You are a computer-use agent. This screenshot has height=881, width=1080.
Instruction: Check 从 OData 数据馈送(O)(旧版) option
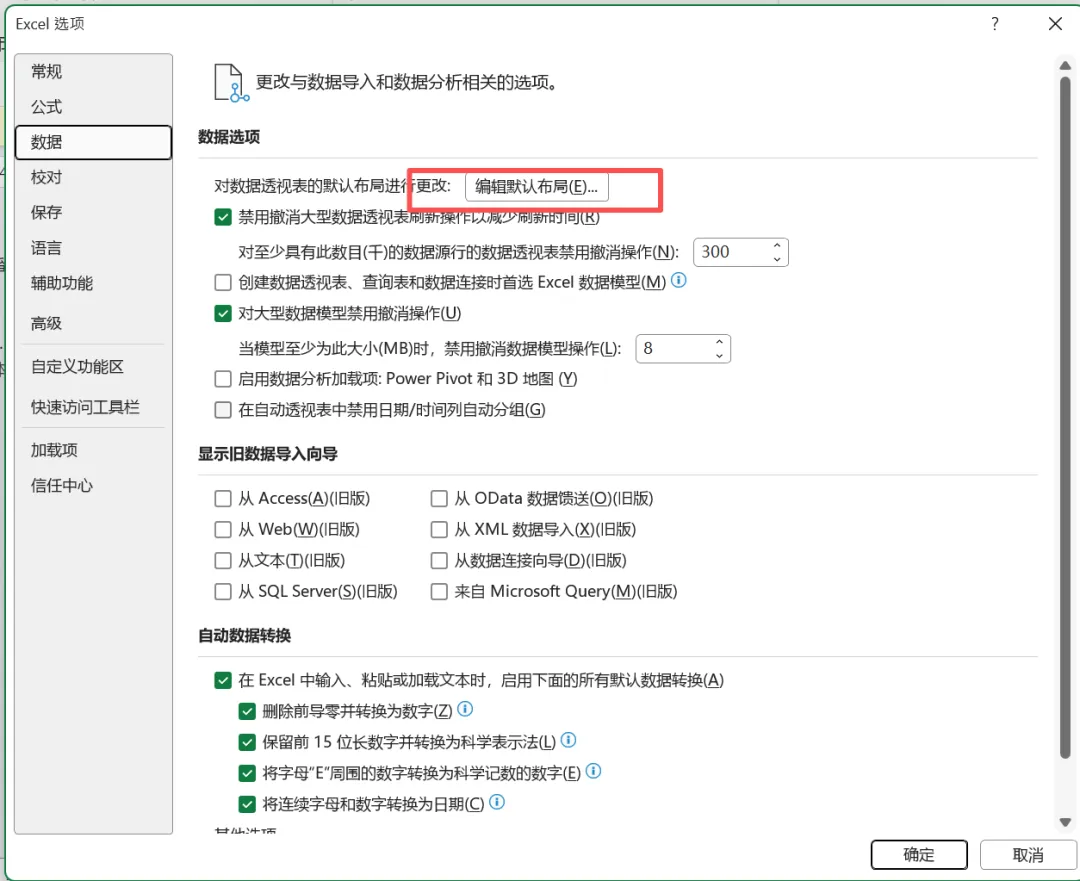(x=439, y=498)
